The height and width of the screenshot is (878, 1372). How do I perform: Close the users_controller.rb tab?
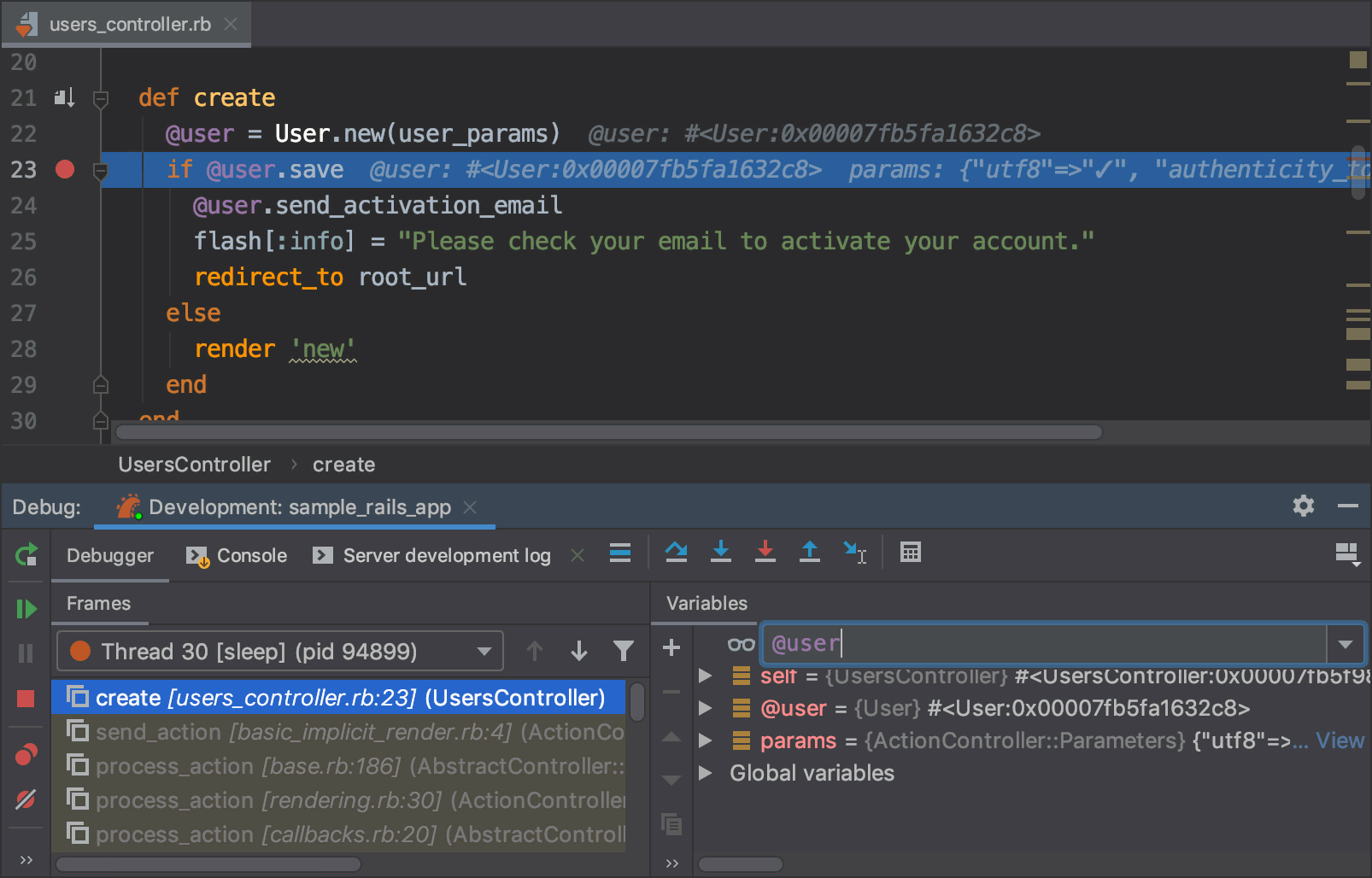(x=231, y=24)
